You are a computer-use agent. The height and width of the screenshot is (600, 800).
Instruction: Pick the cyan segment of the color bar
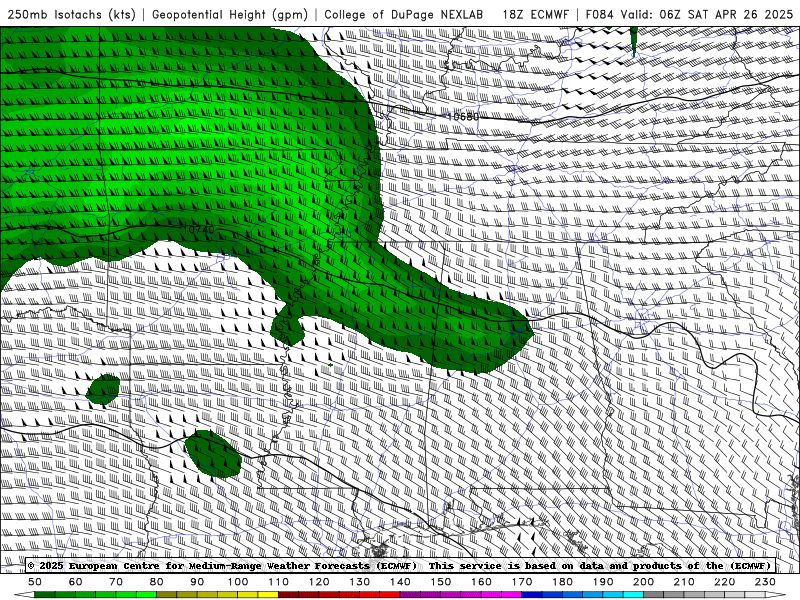click(x=633, y=595)
